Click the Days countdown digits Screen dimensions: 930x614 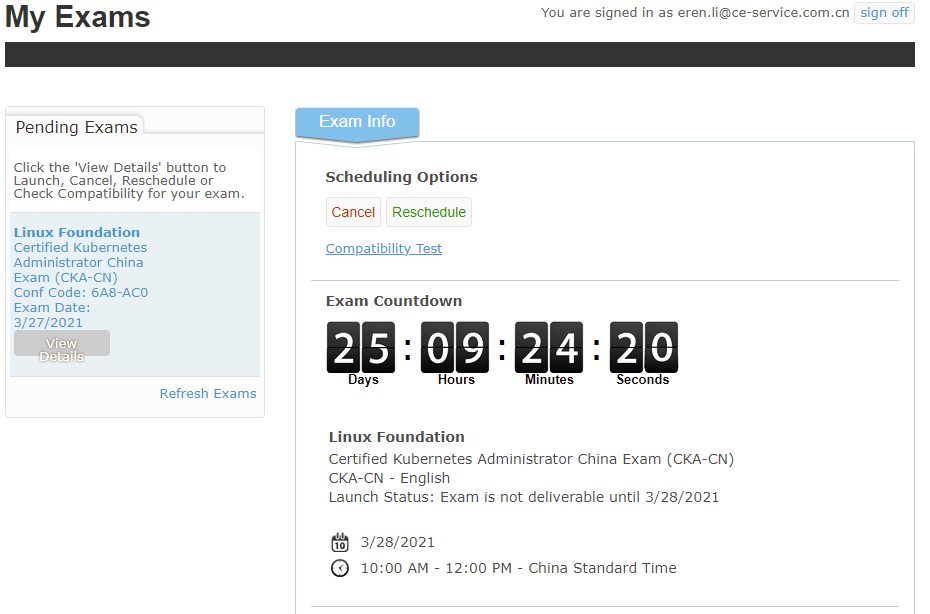click(361, 348)
